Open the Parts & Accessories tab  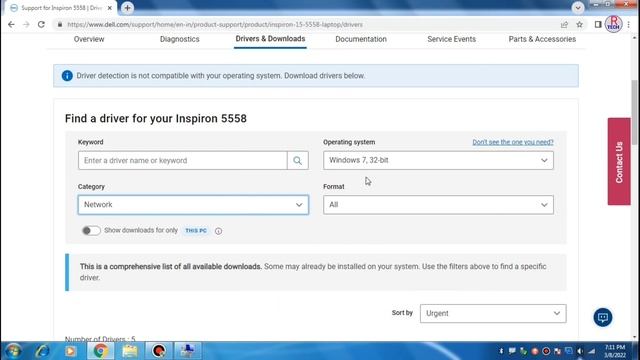click(542, 39)
